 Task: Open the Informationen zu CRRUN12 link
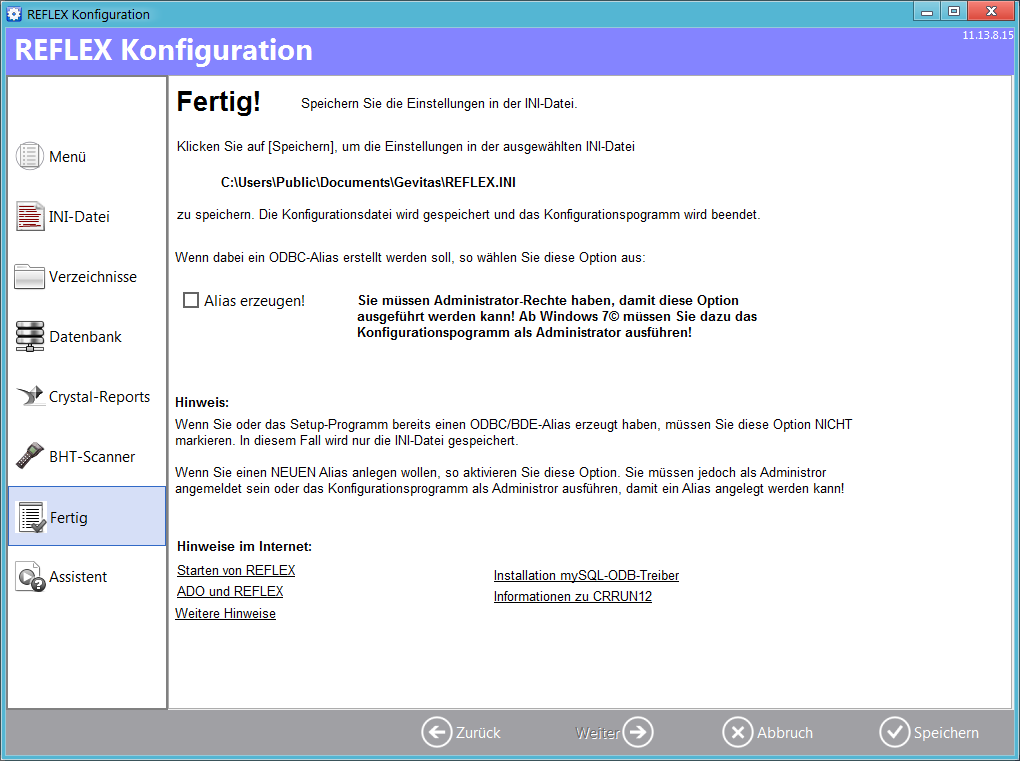(x=572, y=596)
